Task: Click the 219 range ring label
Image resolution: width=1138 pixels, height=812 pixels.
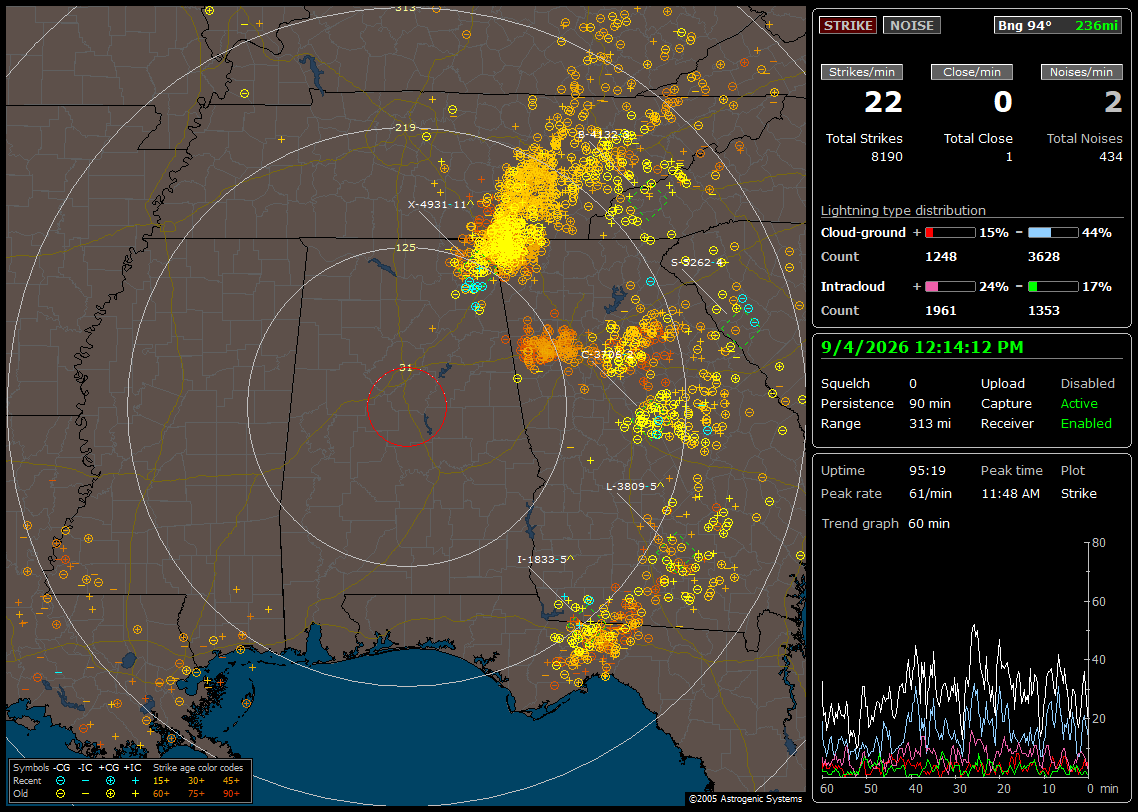Action: [x=406, y=128]
